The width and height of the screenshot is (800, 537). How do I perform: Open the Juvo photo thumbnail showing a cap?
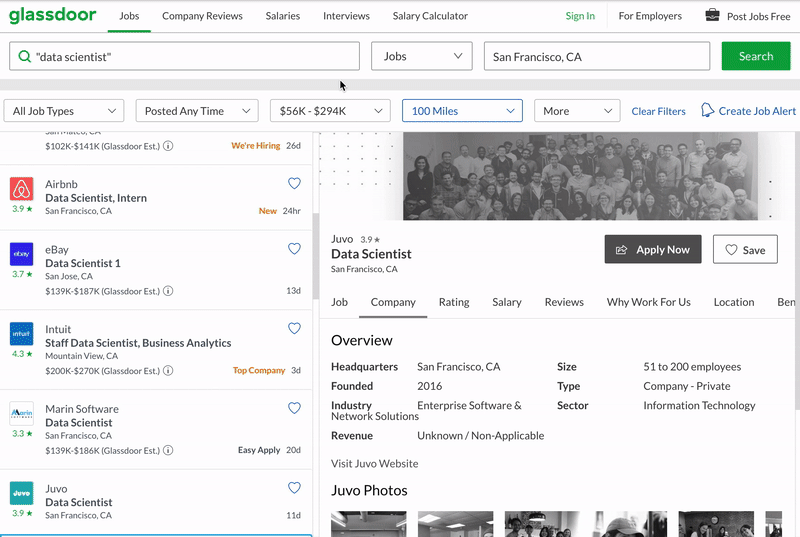click(629, 524)
